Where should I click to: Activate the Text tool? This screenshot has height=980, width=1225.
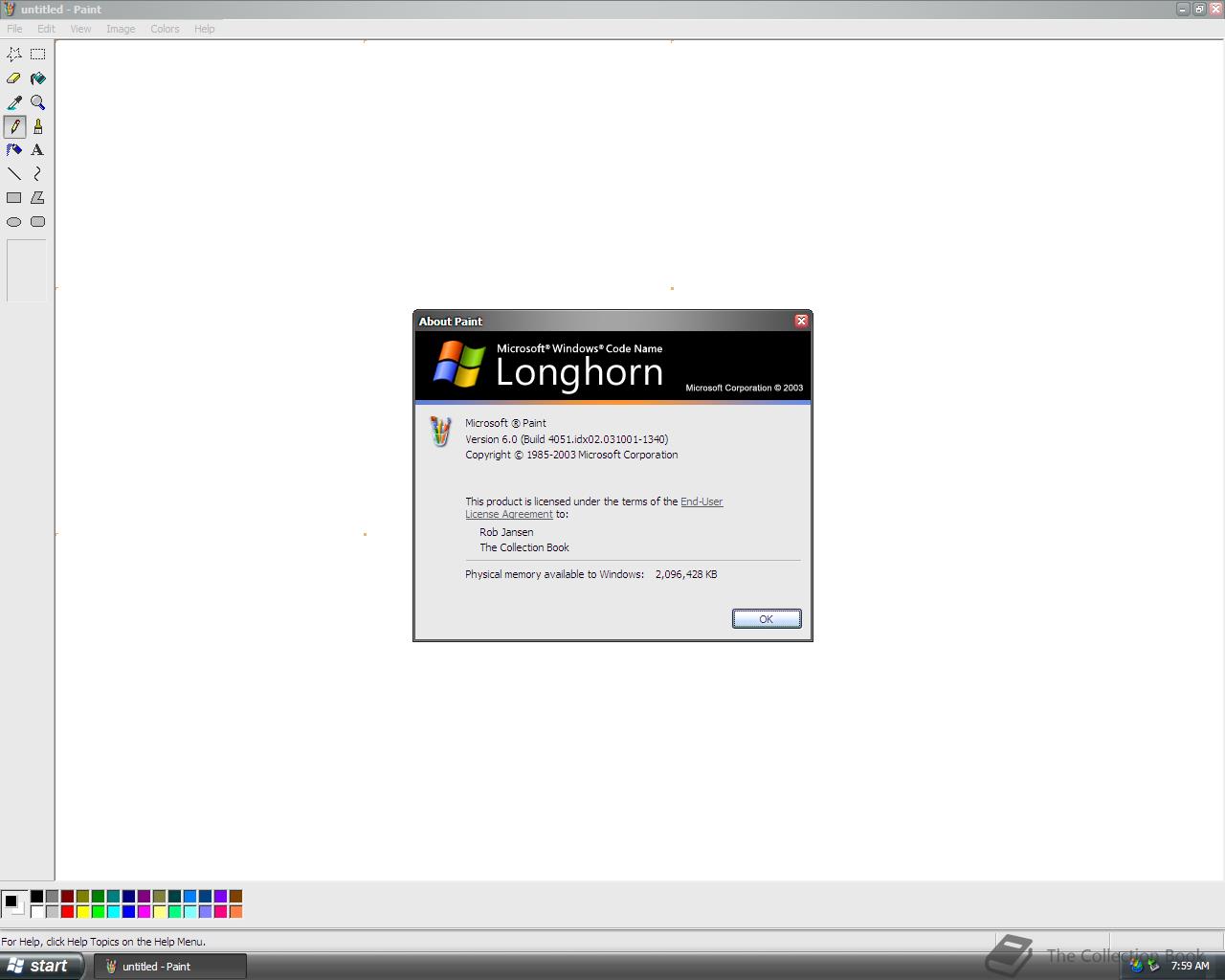click(37, 150)
